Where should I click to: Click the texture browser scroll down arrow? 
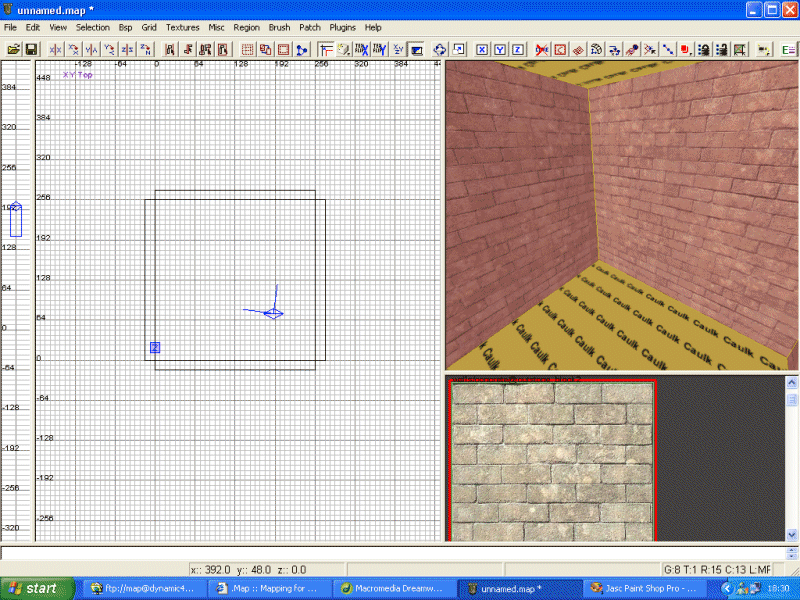pyautogui.click(x=792, y=535)
